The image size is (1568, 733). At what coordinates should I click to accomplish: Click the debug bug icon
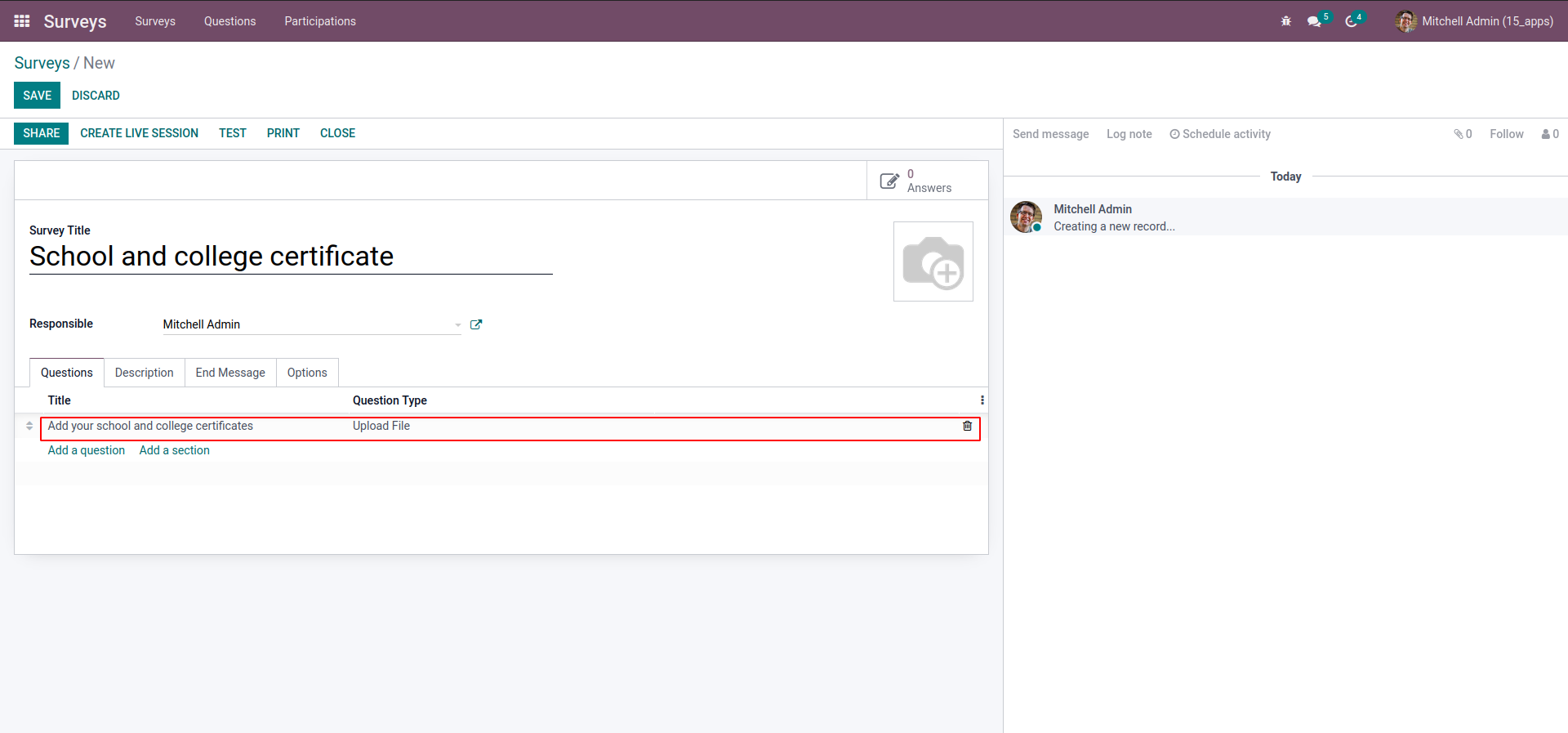(x=1286, y=21)
